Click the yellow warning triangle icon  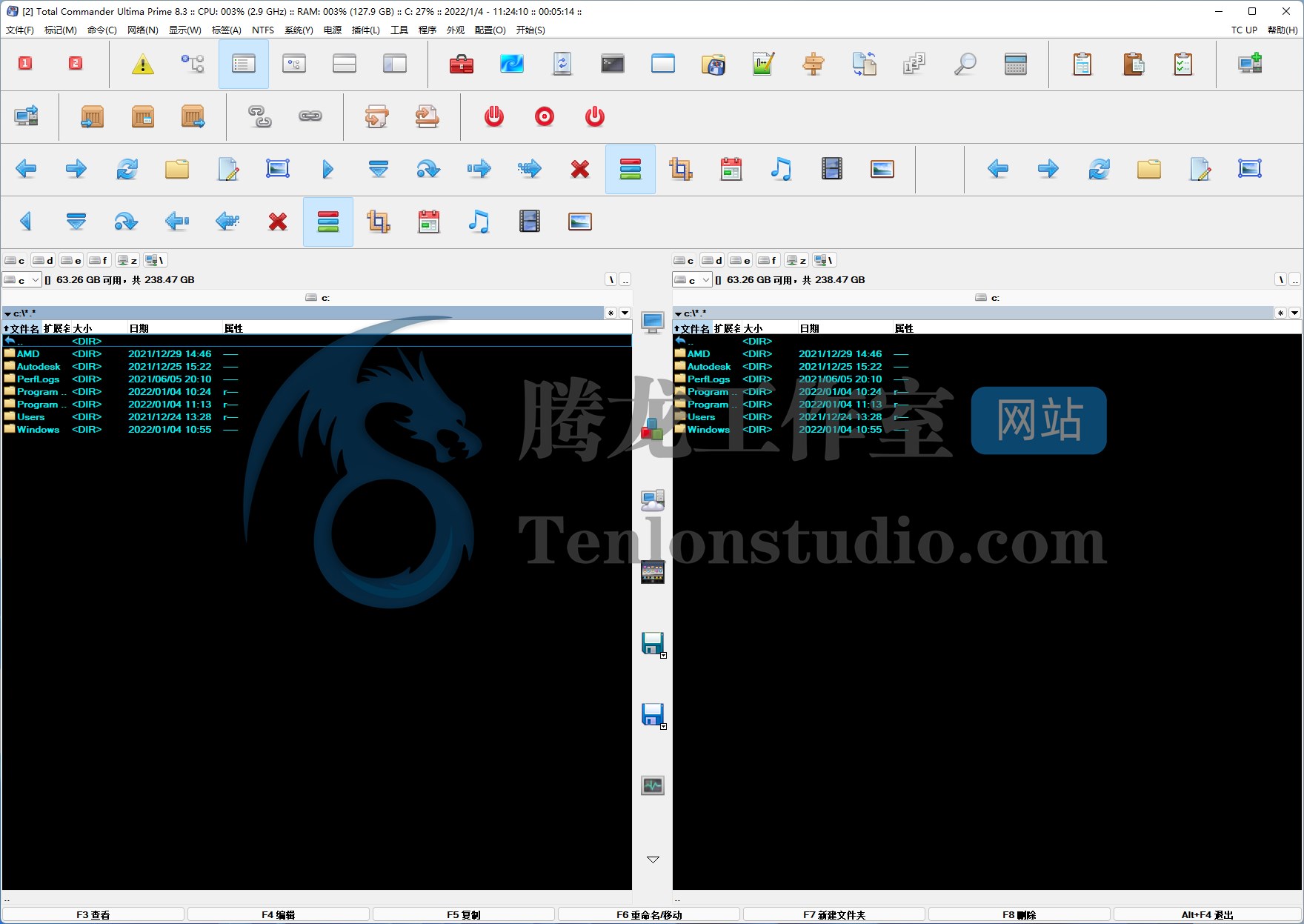click(142, 64)
